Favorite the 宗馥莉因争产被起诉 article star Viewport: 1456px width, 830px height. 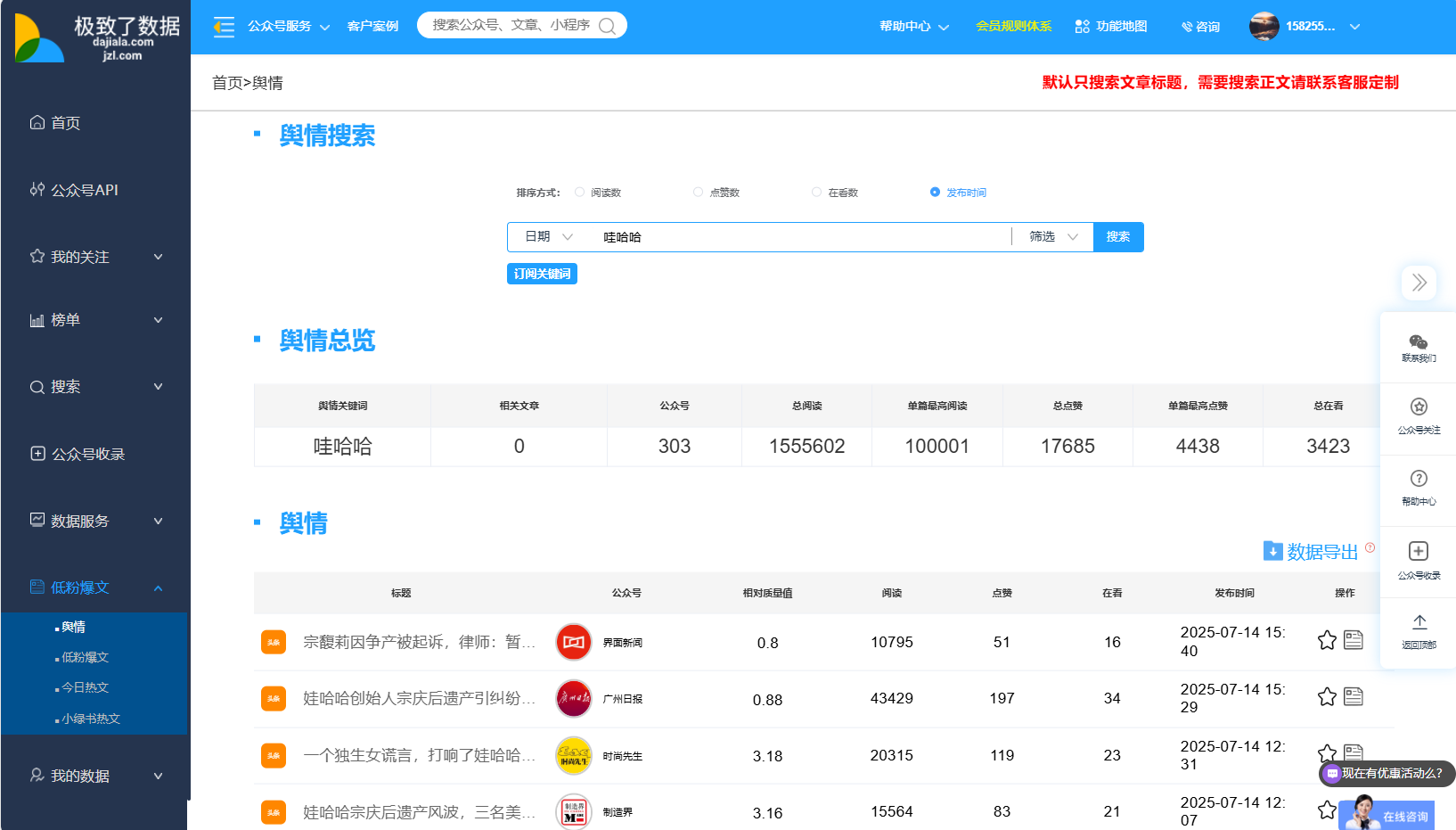click(x=1327, y=640)
